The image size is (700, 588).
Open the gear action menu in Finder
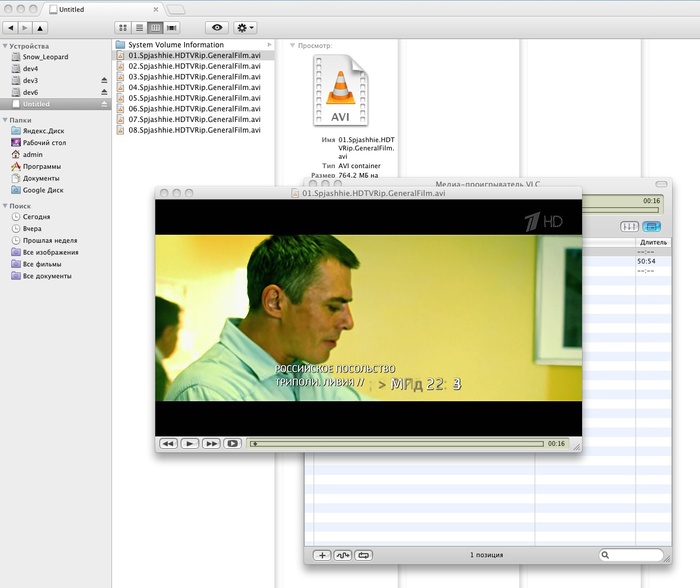pyautogui.click(x=245, y=28)
